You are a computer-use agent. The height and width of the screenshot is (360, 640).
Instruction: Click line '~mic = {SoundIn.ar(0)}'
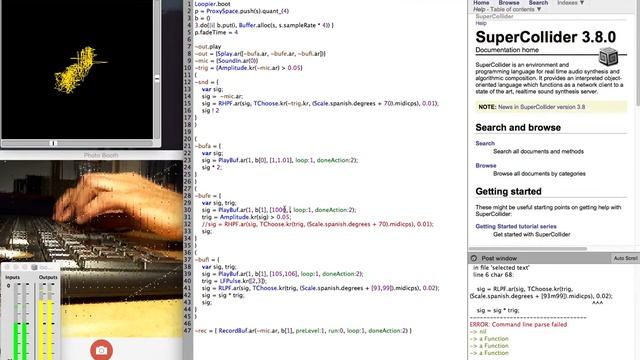226,61
